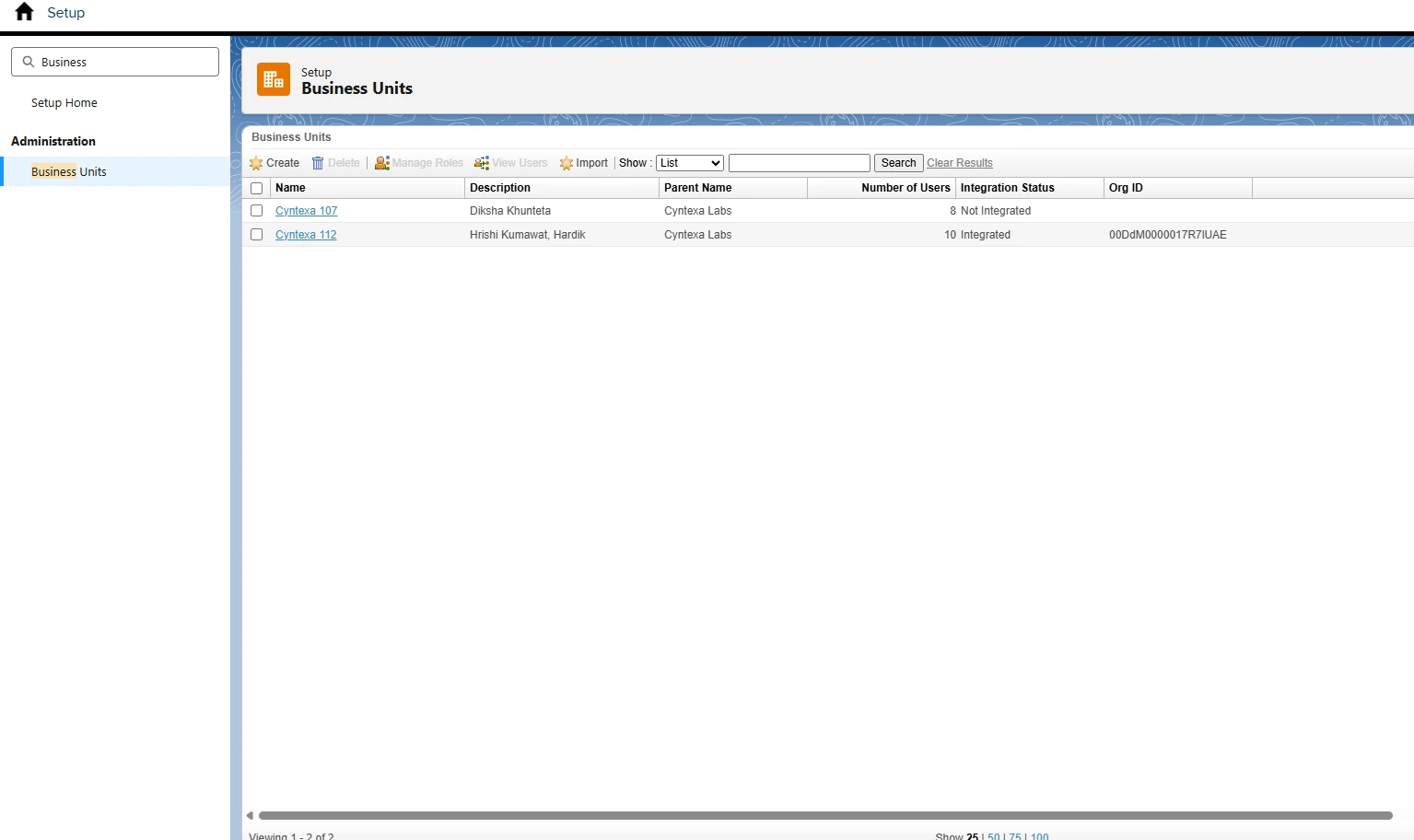Check the checkbox for Cyntexa 107

[256, 210]
